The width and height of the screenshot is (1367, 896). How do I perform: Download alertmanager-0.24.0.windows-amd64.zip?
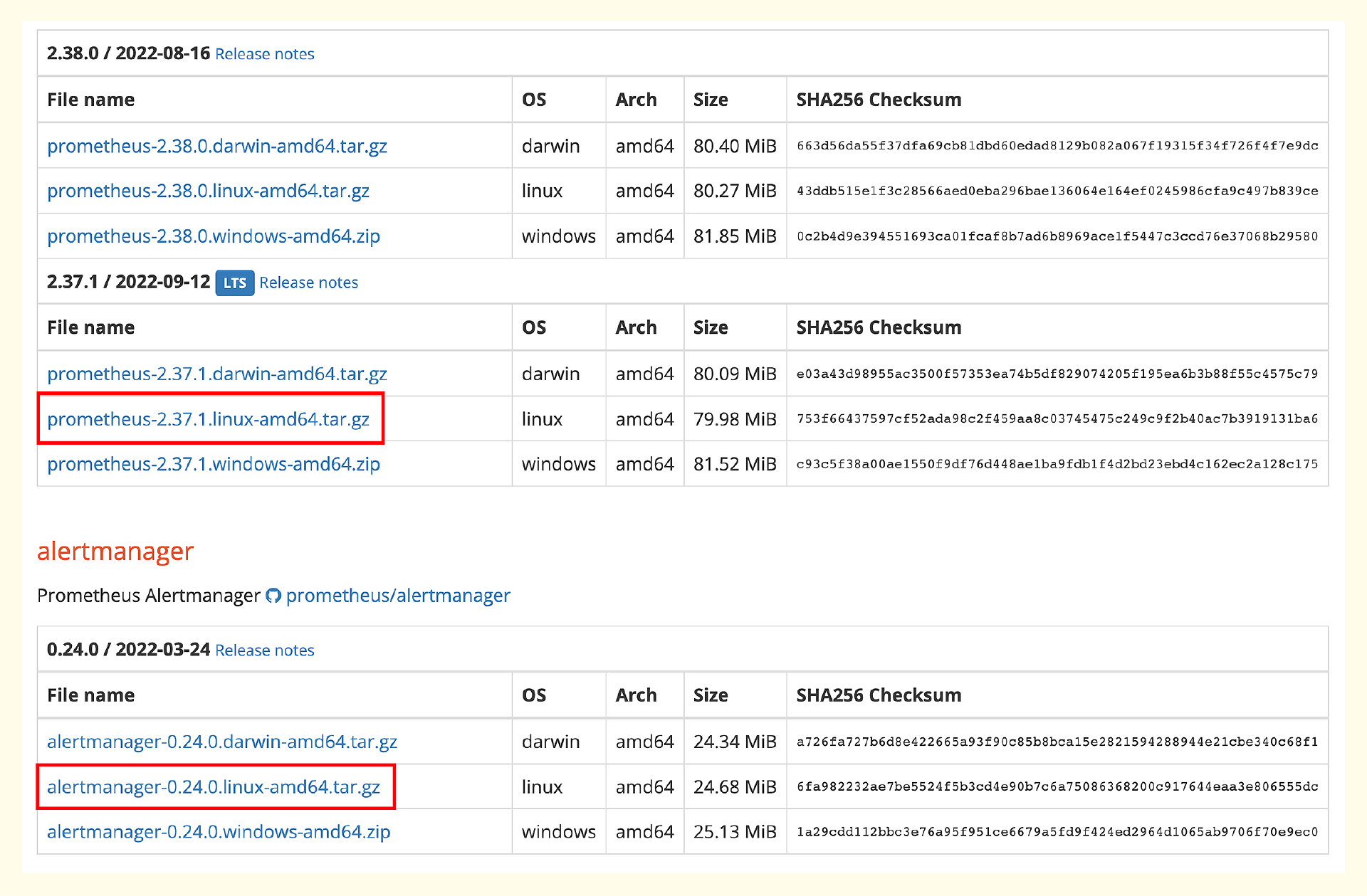pos(219,832)
